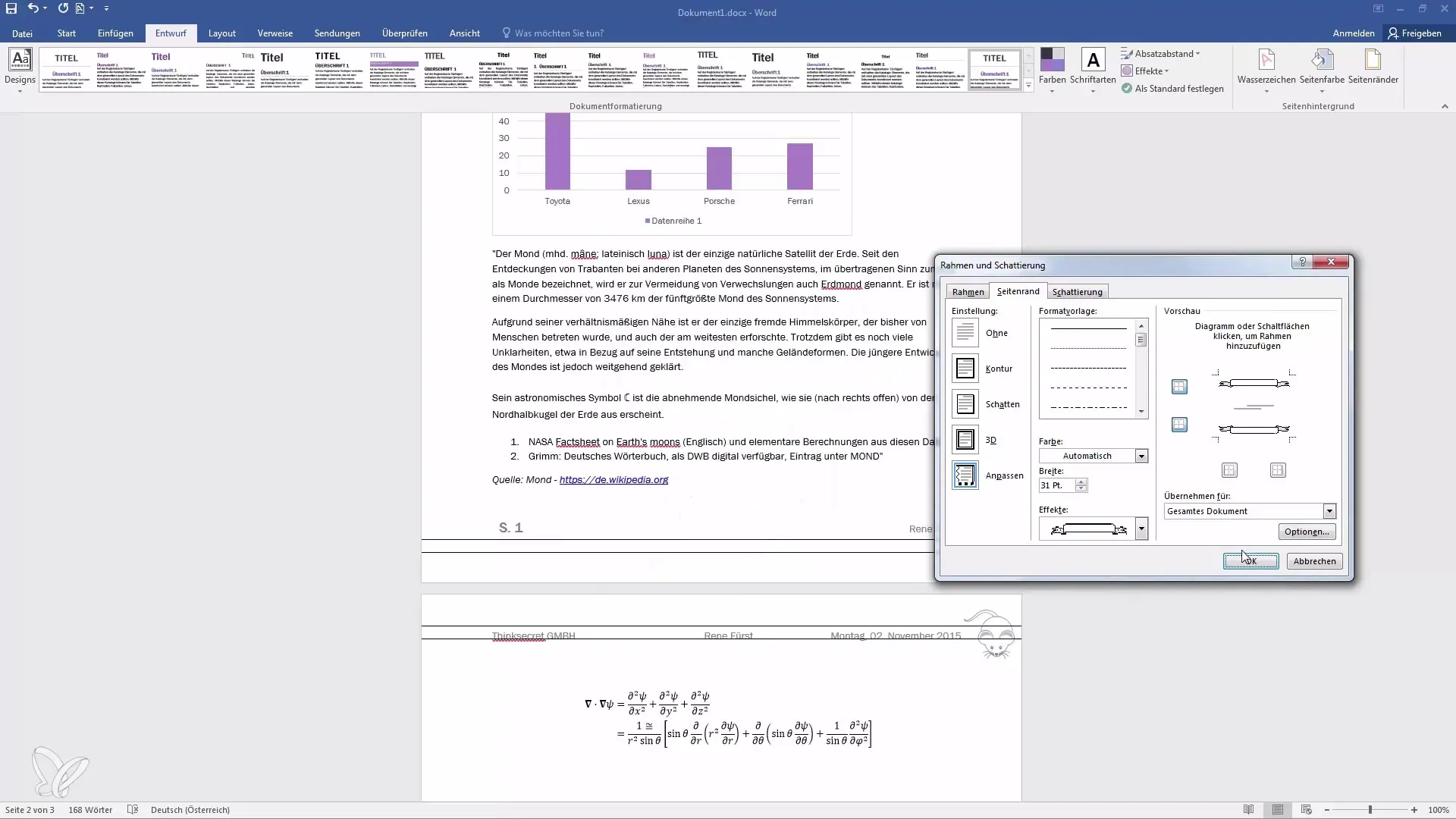
Task: Open the Seitenfarbe menu
Action: [1322, 70]
